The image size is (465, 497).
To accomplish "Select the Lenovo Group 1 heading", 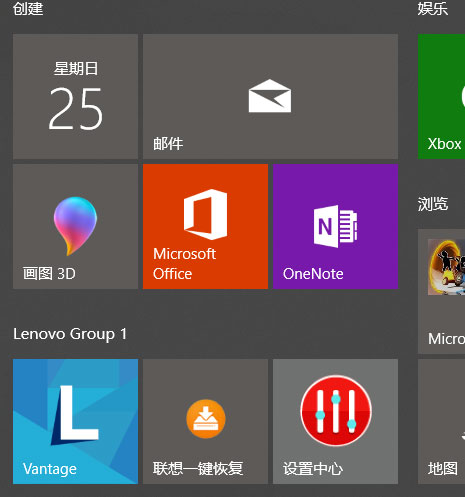I will tap(70, 334).
